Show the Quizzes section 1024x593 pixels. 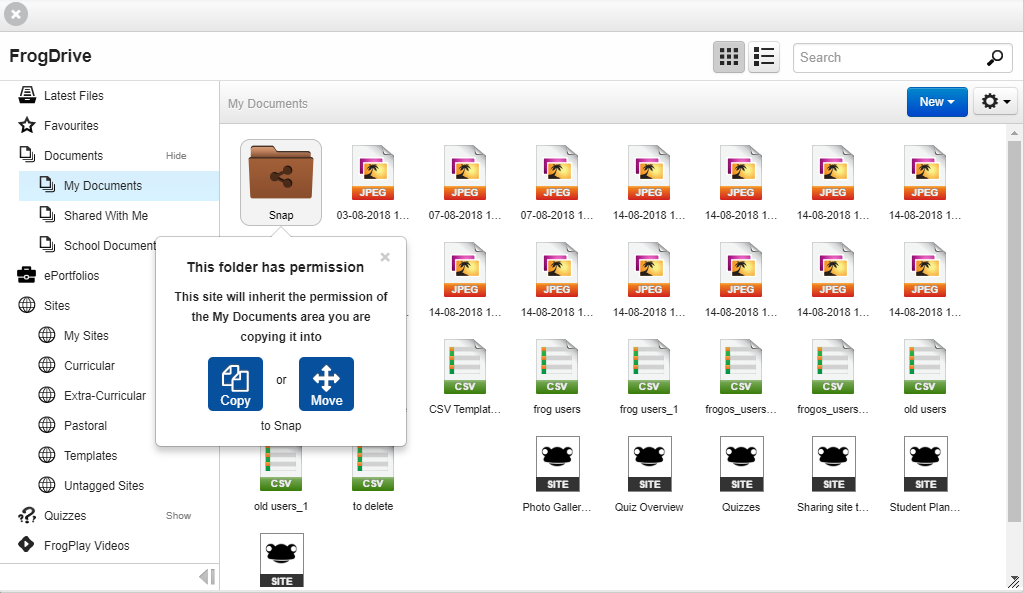[178, 516]
